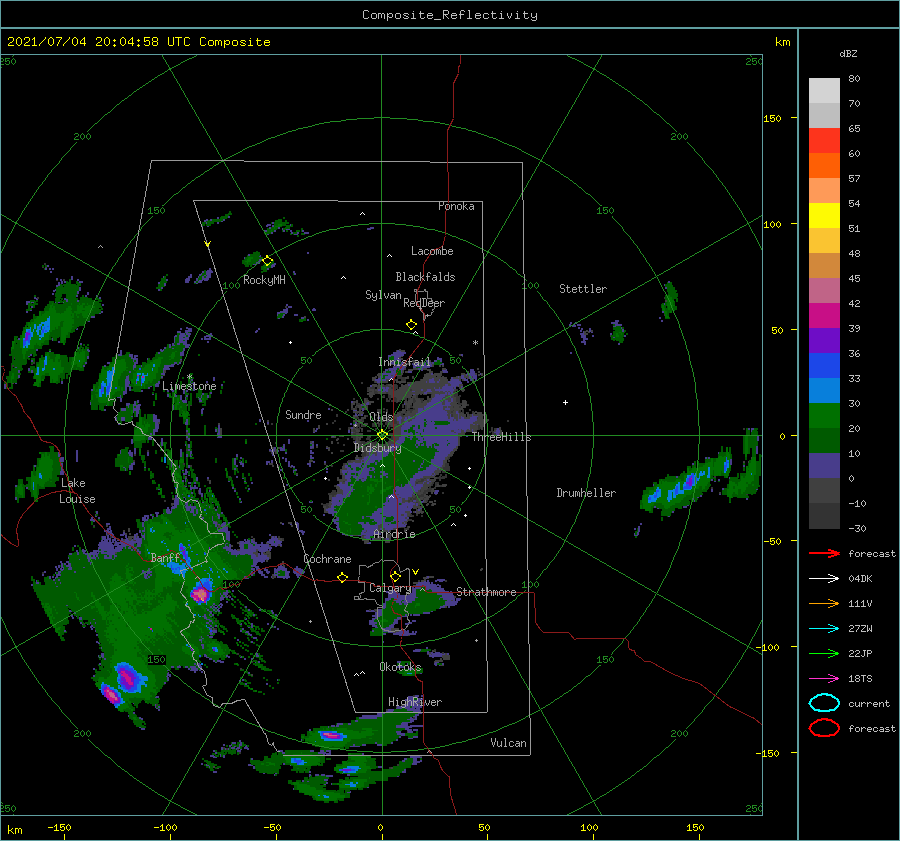Click the purple 39-36 dBZ color swatch
Image resolution: width=900 pixels, height=841 pixels.
(824, 340)
